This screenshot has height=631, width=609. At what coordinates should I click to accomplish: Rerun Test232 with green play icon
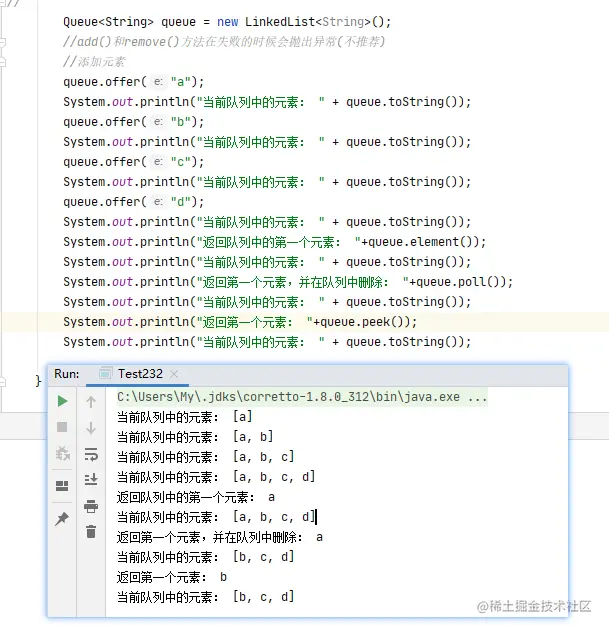(x=62, y=401)
